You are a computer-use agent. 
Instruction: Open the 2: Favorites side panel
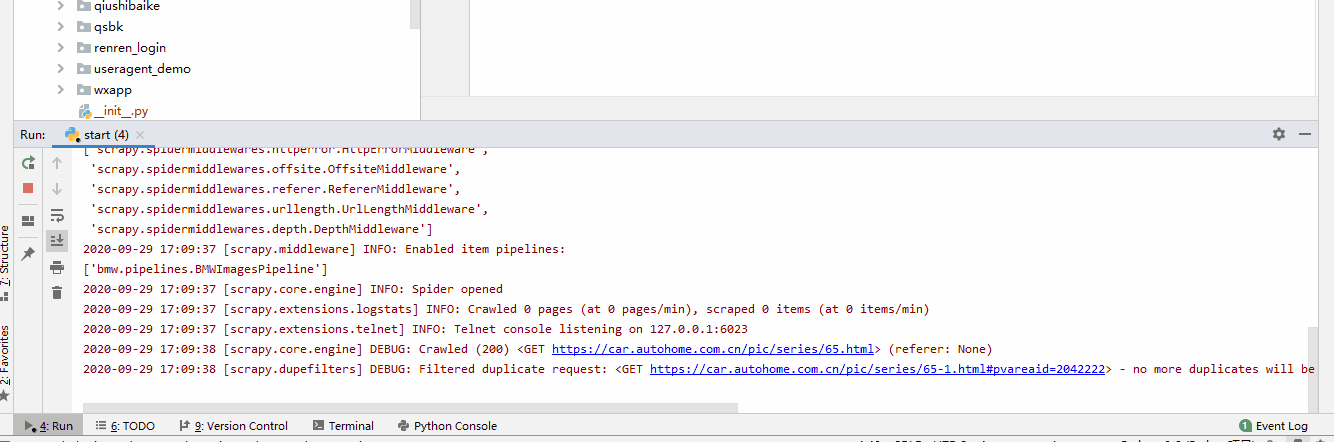tap(5, 362)
